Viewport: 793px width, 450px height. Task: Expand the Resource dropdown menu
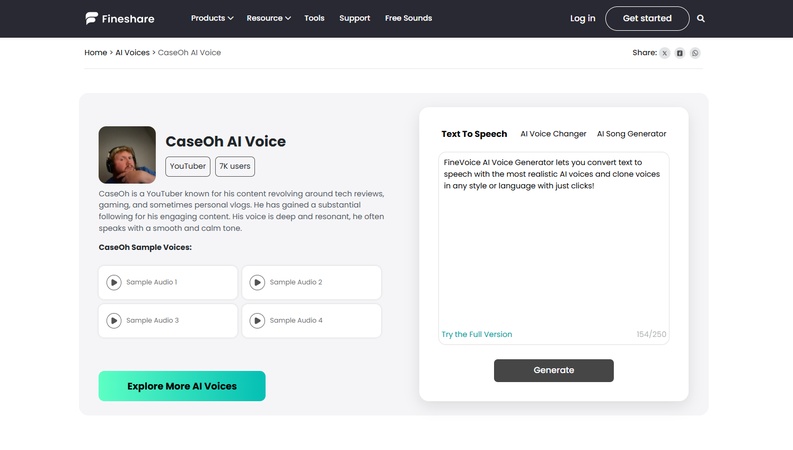tap(269, 18)
